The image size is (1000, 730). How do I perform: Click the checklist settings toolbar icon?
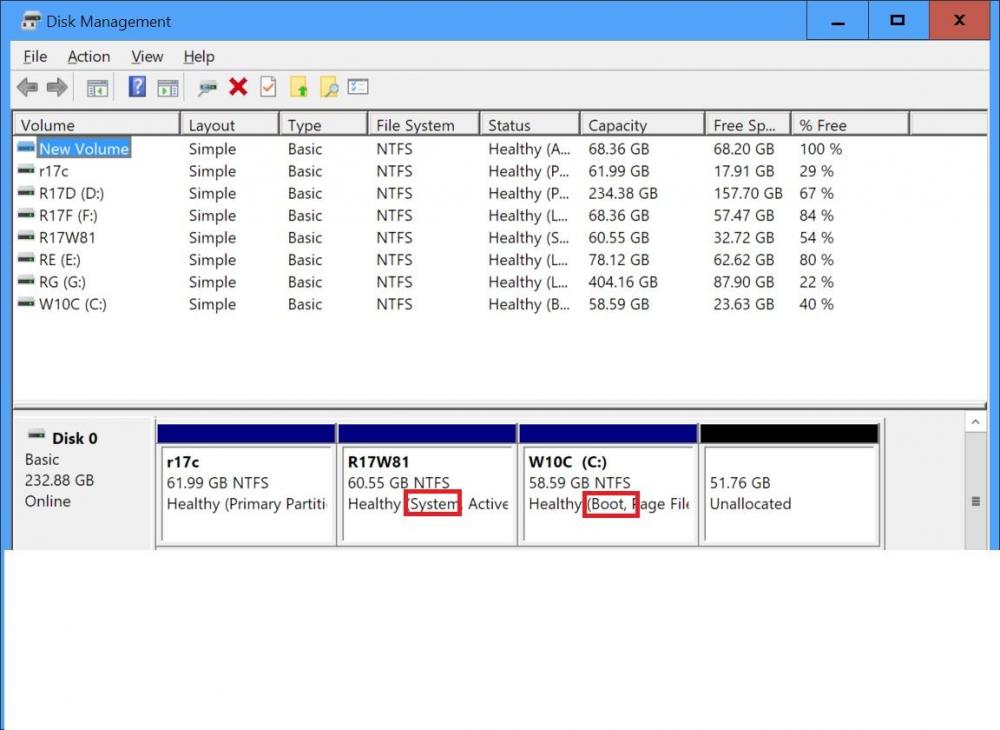pos(358,87)
